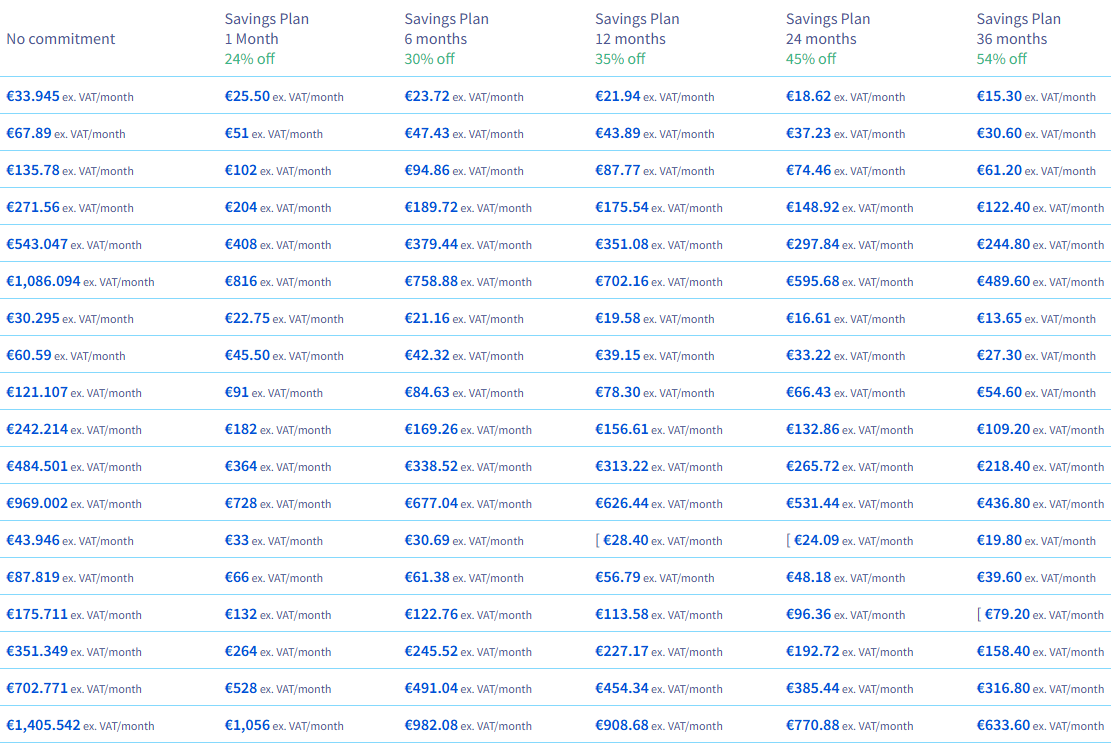This screenshot has width=1111, height=745.
Task: Select the Savings Plan 6 months header
Action: point(446,29)
